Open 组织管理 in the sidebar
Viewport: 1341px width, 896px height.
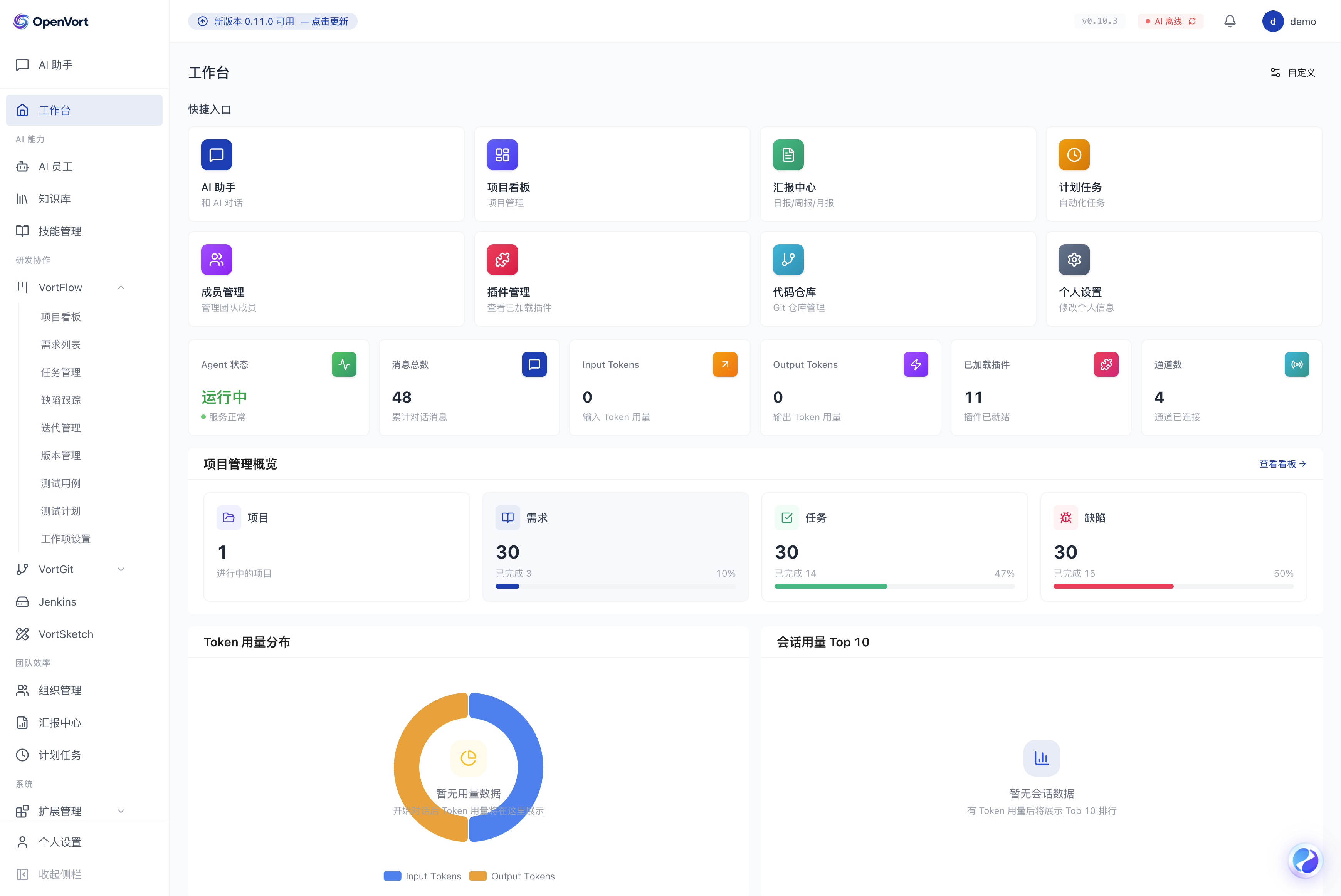84,690
